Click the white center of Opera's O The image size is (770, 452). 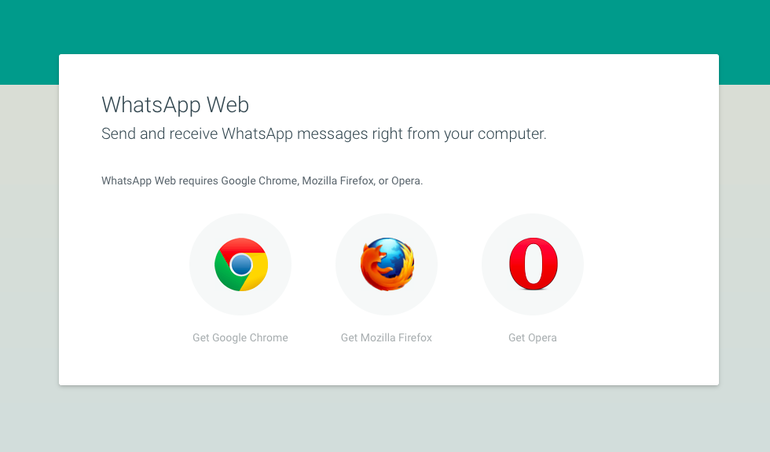[x=533, y=264]
